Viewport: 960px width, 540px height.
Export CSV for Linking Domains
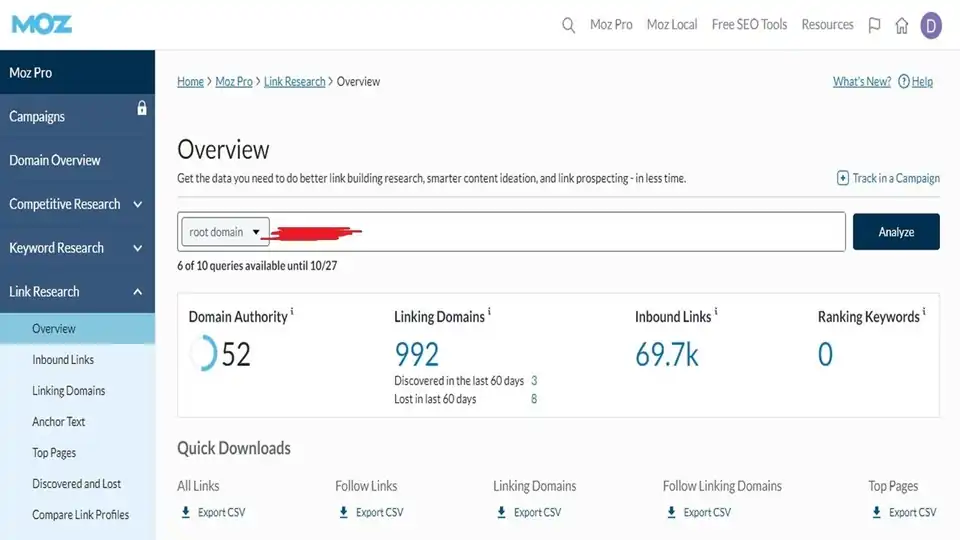(x=538, y=512)
